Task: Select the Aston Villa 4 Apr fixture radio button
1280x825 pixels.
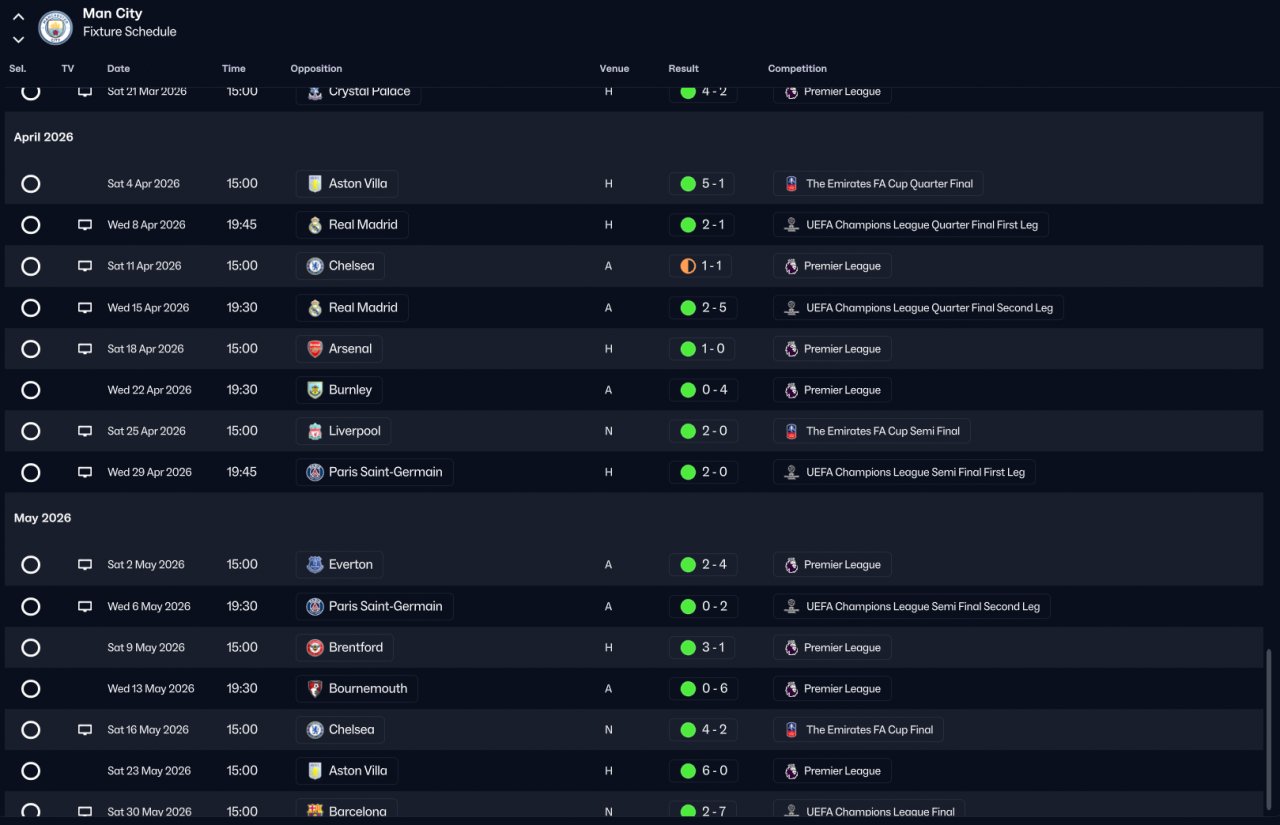Action: (31, 184)
